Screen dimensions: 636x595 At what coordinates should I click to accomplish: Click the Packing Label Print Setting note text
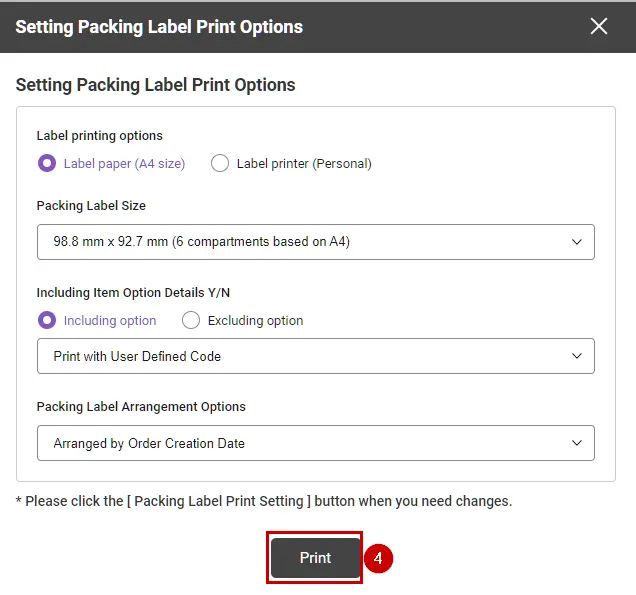coord(264,501)
